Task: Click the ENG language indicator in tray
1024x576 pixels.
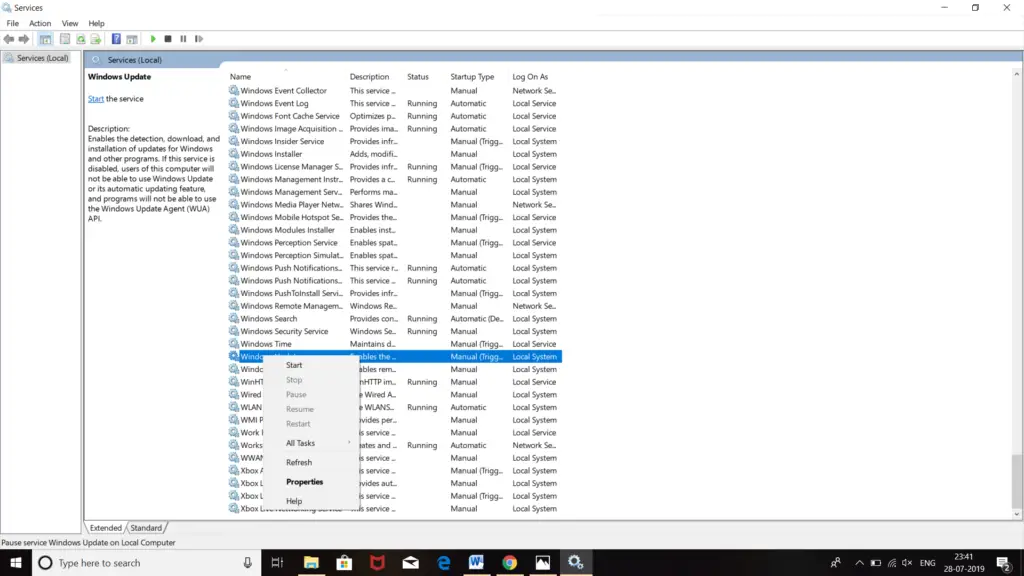Action: click(x=927, y=563)
